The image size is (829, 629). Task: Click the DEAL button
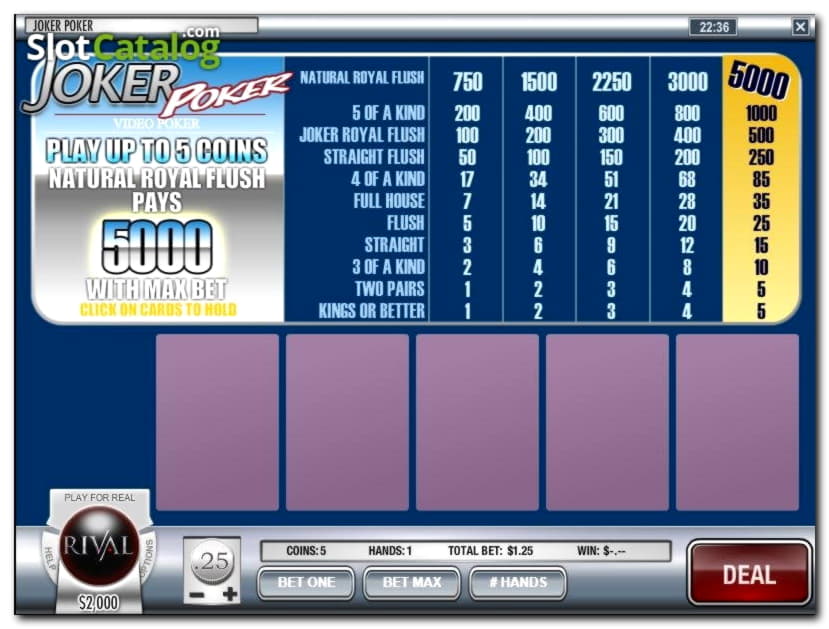(749, 574)
